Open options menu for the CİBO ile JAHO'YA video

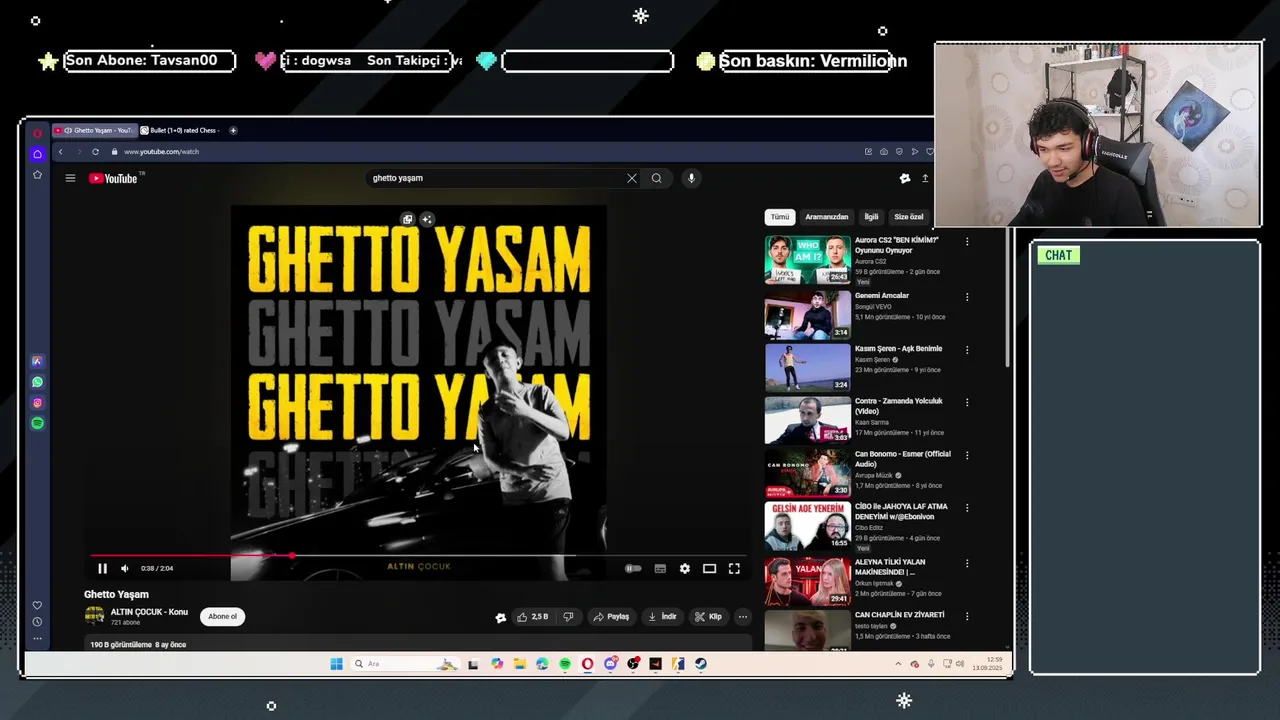(x=966, y=508)
